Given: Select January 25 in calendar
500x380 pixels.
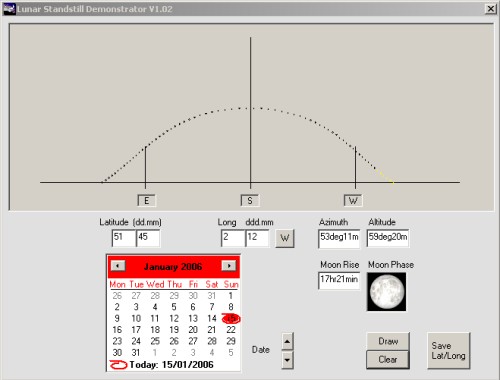Looking at the screenshot, I should point(155,341).
